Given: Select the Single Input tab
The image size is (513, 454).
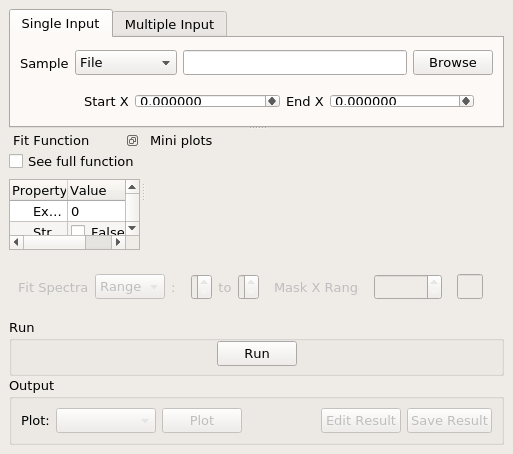Looking at the screenshot, I should pos(60,23).
